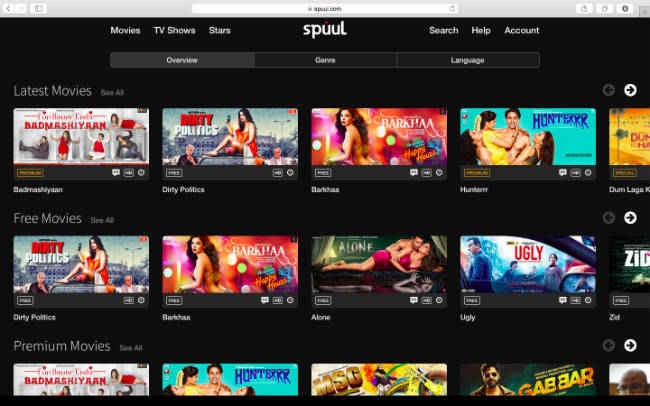Image resolution: width=650 pixels, height=406 pixels.
Task: Open the Gabbar poster in Premium Movies
Action: coord(528,379)
